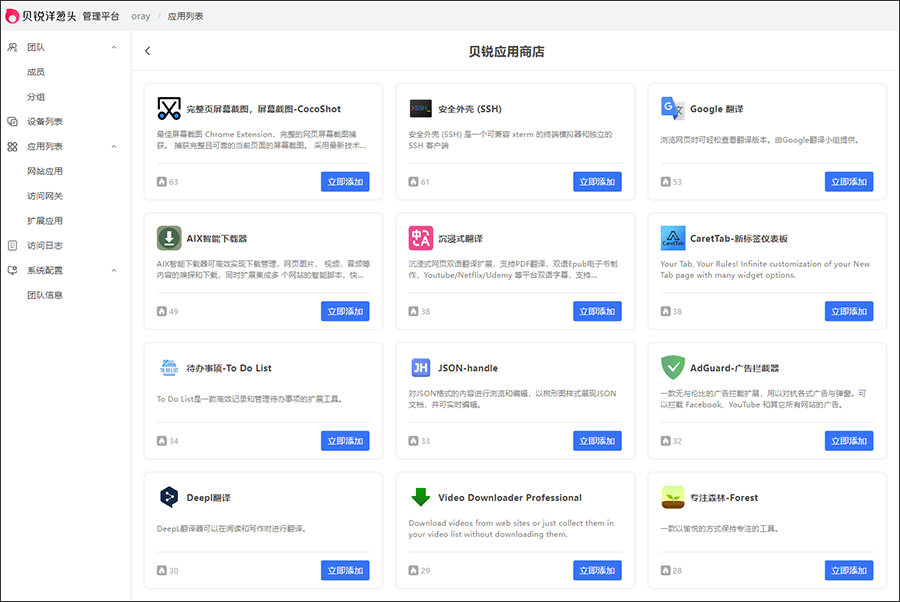Collapse the 团队 section in the sidebar
Image resolution: width=900 pixels, height=602 pixels.
(x=112, y=46)
